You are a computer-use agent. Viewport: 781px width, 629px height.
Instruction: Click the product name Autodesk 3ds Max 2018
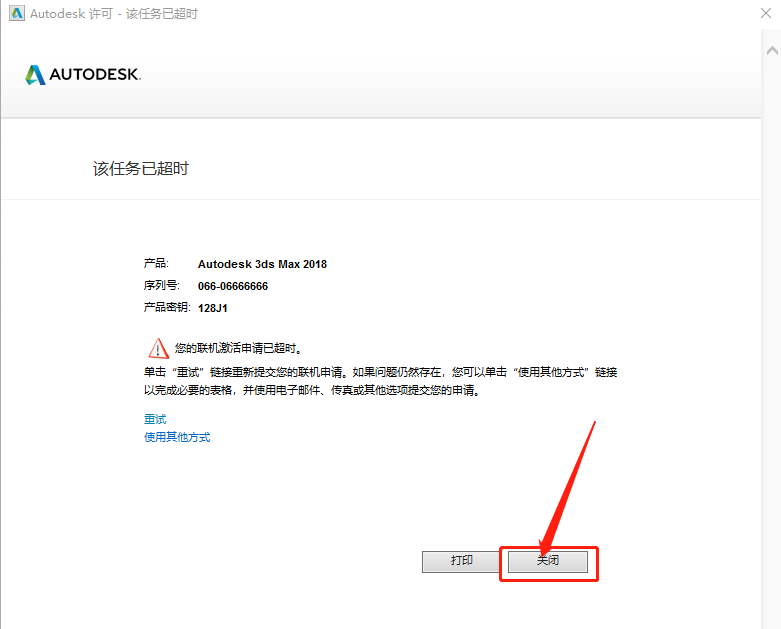pos(262,264)
